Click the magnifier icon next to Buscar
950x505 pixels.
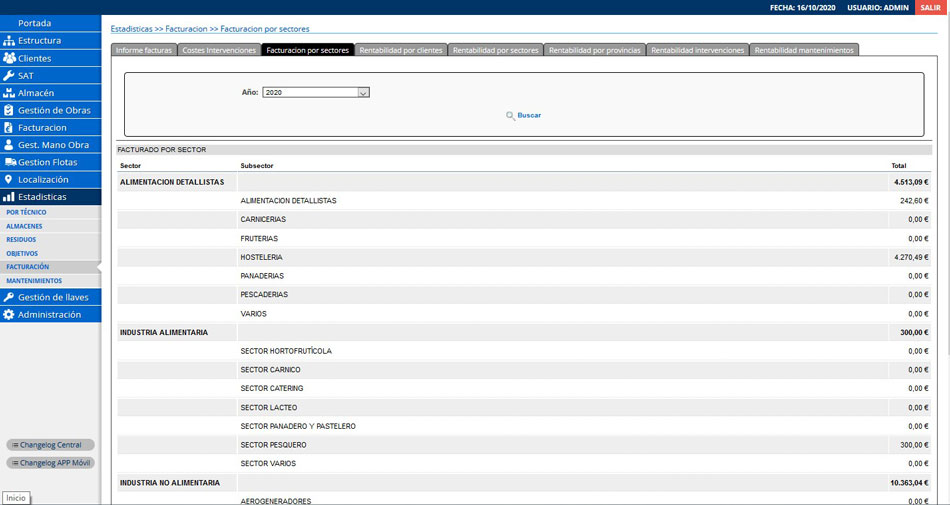pos(510,116)
